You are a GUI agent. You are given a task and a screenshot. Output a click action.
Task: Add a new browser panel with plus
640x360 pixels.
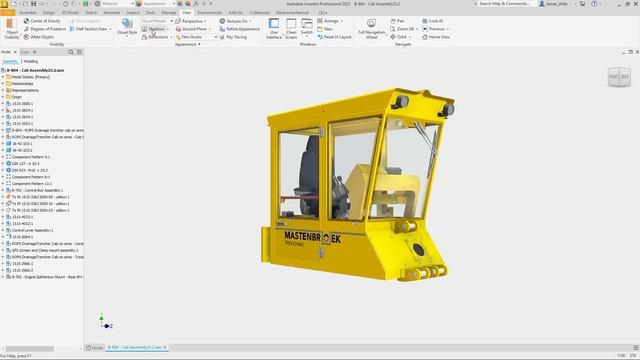point(35,52)
